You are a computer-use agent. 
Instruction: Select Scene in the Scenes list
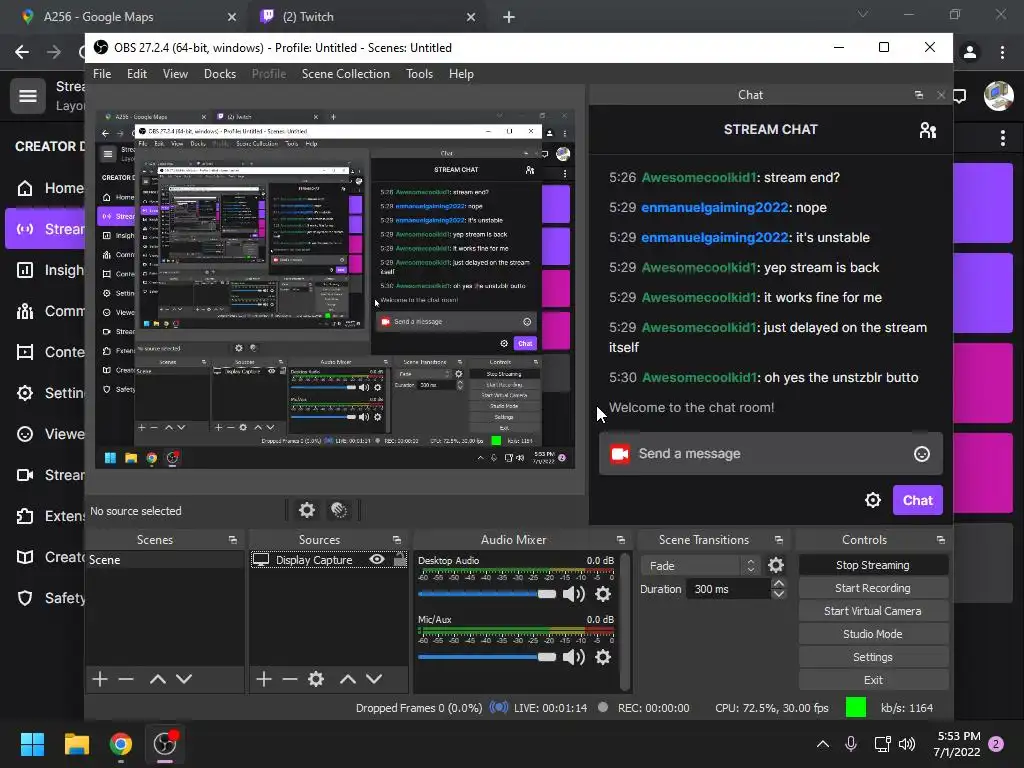click(165, 560)
